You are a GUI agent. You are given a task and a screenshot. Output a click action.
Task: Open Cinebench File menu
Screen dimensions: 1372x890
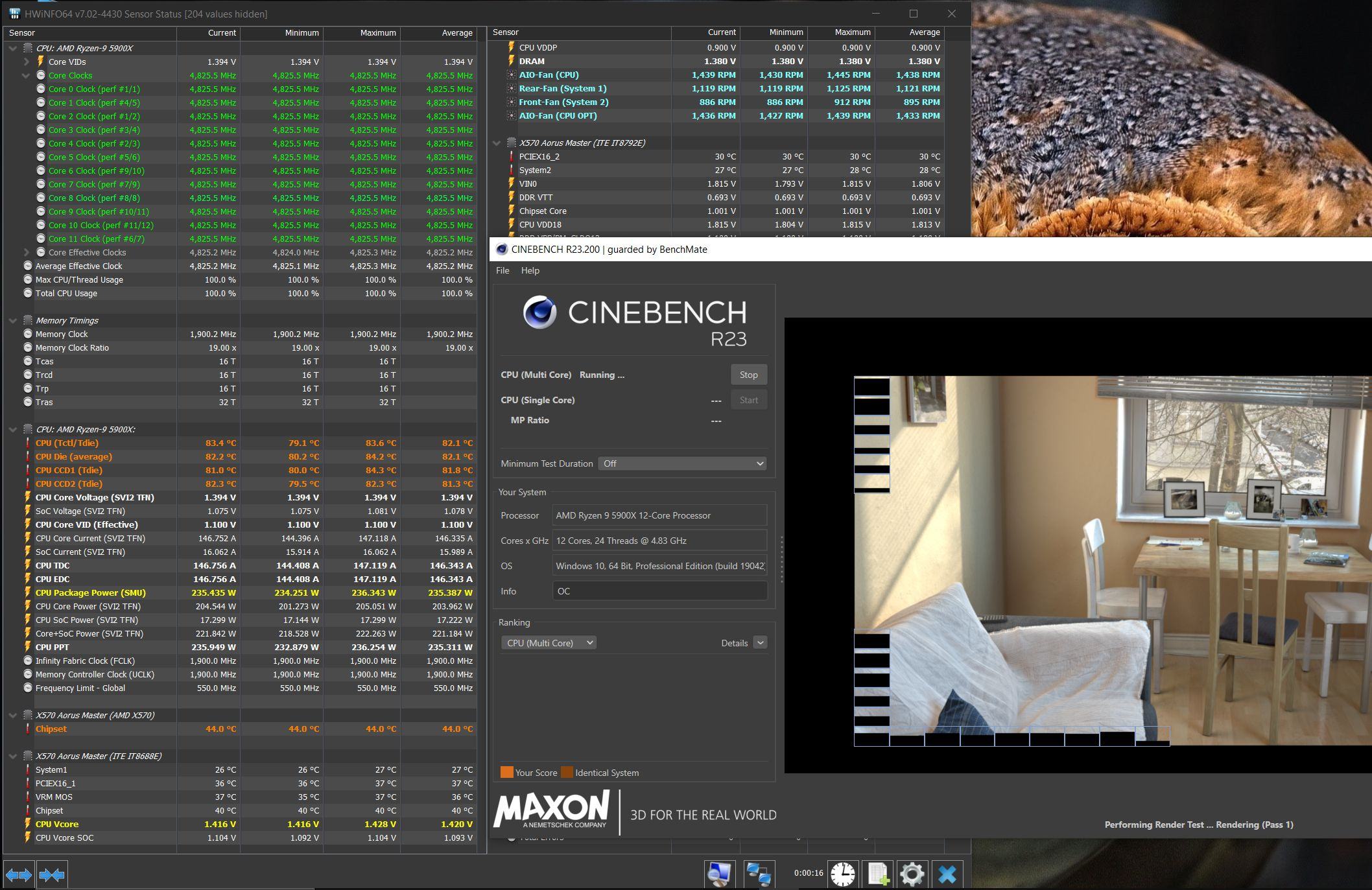click(503, 271)
